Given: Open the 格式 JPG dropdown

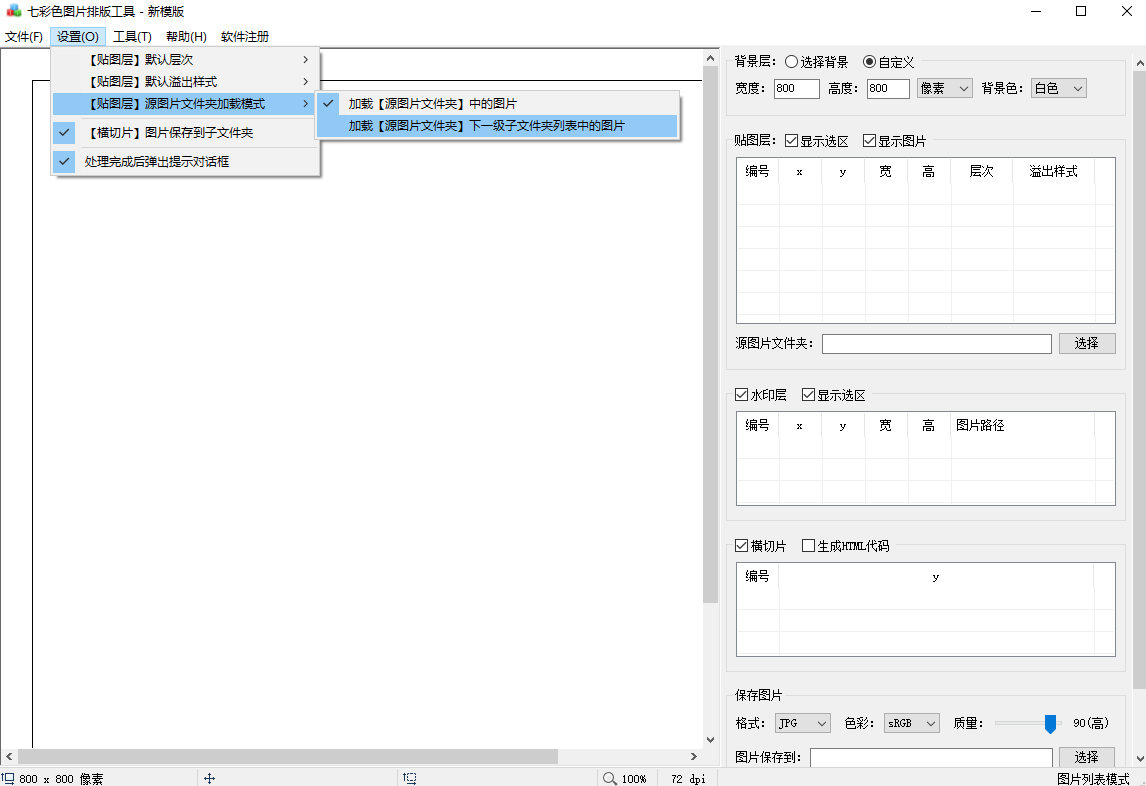Looking at the screenshot, I should tap(802, 723).
